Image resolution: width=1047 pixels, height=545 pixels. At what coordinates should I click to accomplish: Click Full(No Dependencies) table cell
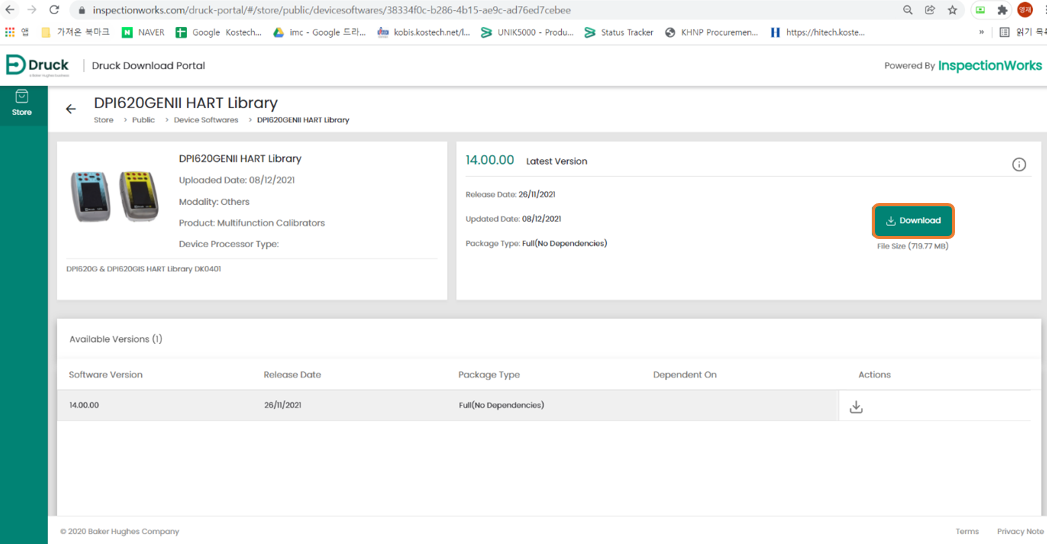[501, 405]
